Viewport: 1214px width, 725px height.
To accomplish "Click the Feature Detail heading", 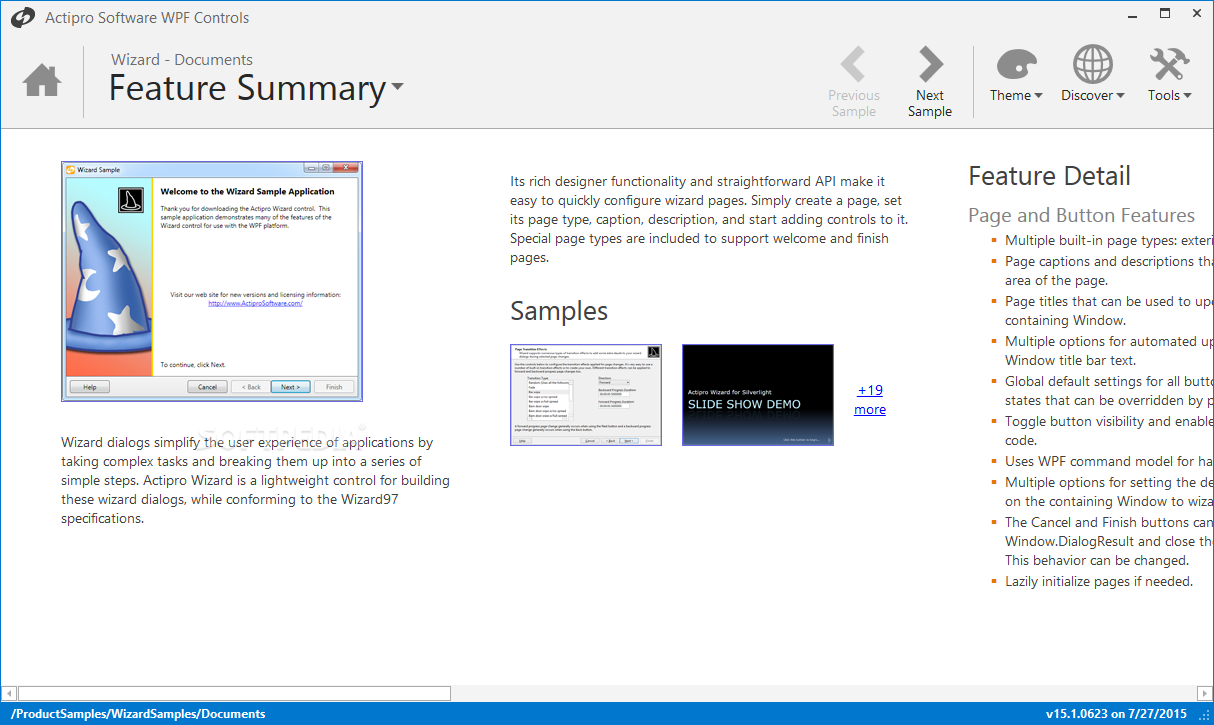I will [1049, 176].
